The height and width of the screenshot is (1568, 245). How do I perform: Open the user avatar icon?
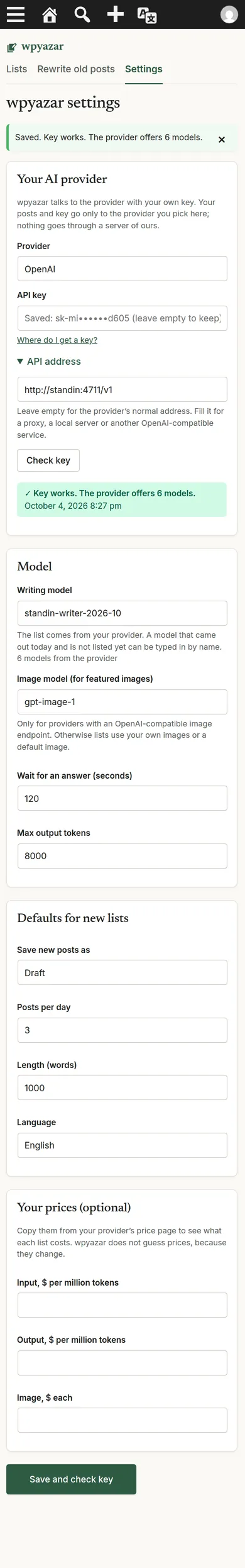(229, 14)
